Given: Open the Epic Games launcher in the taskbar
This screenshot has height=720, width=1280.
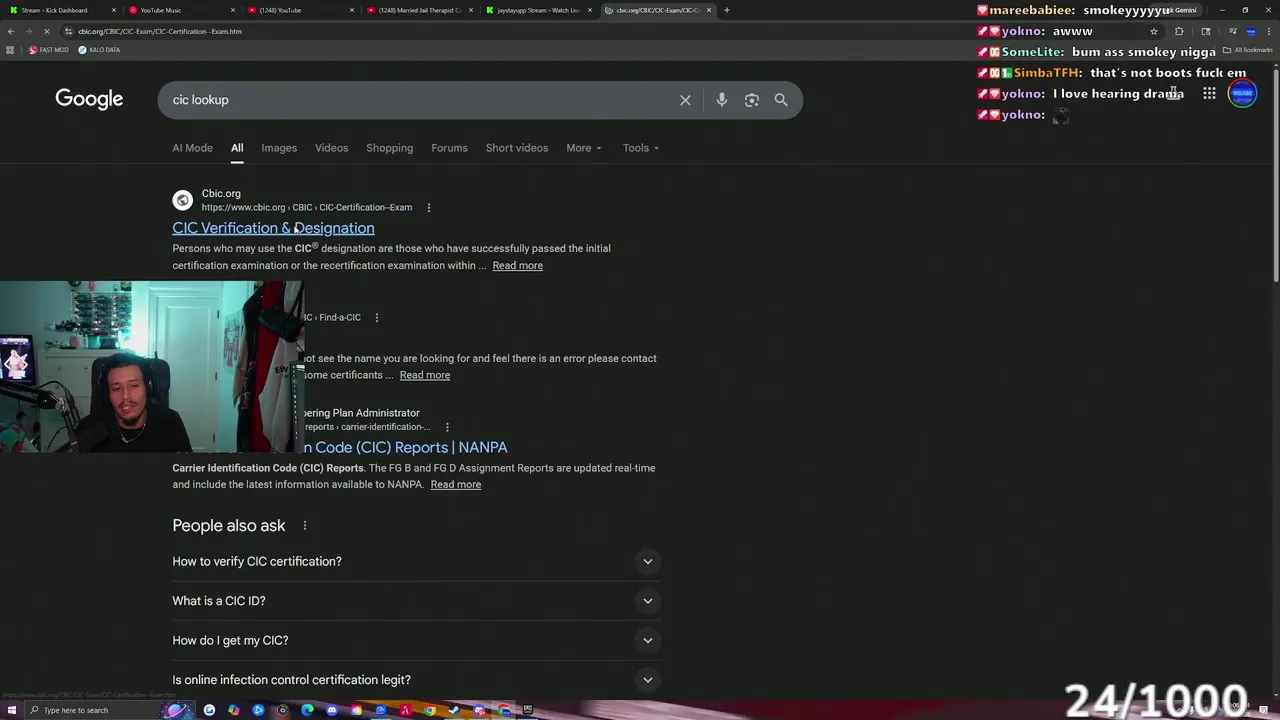Looking at the screenshot, I should (x=527, y=710).
